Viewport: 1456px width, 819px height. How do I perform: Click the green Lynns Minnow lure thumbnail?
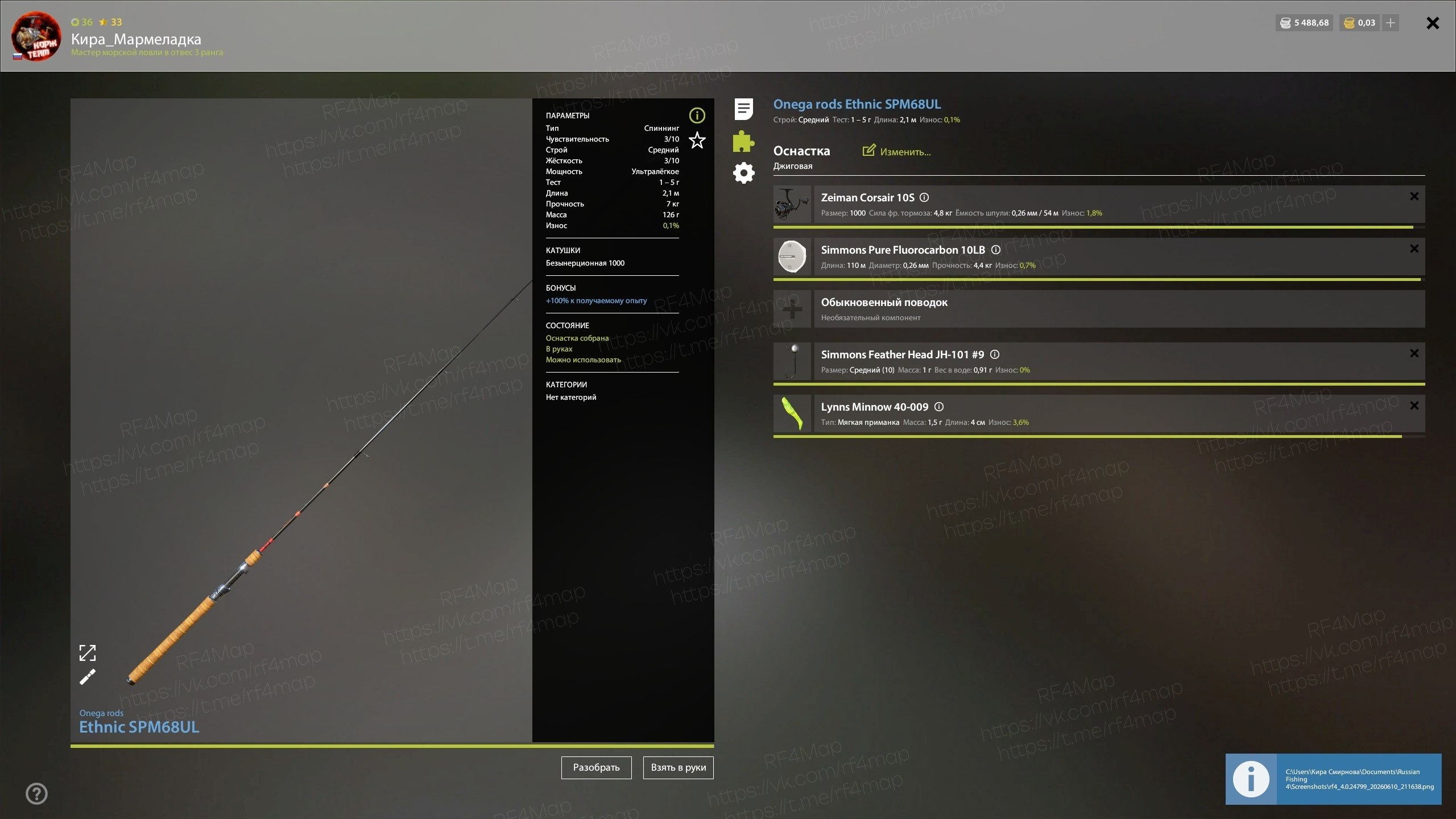(792, 413)
